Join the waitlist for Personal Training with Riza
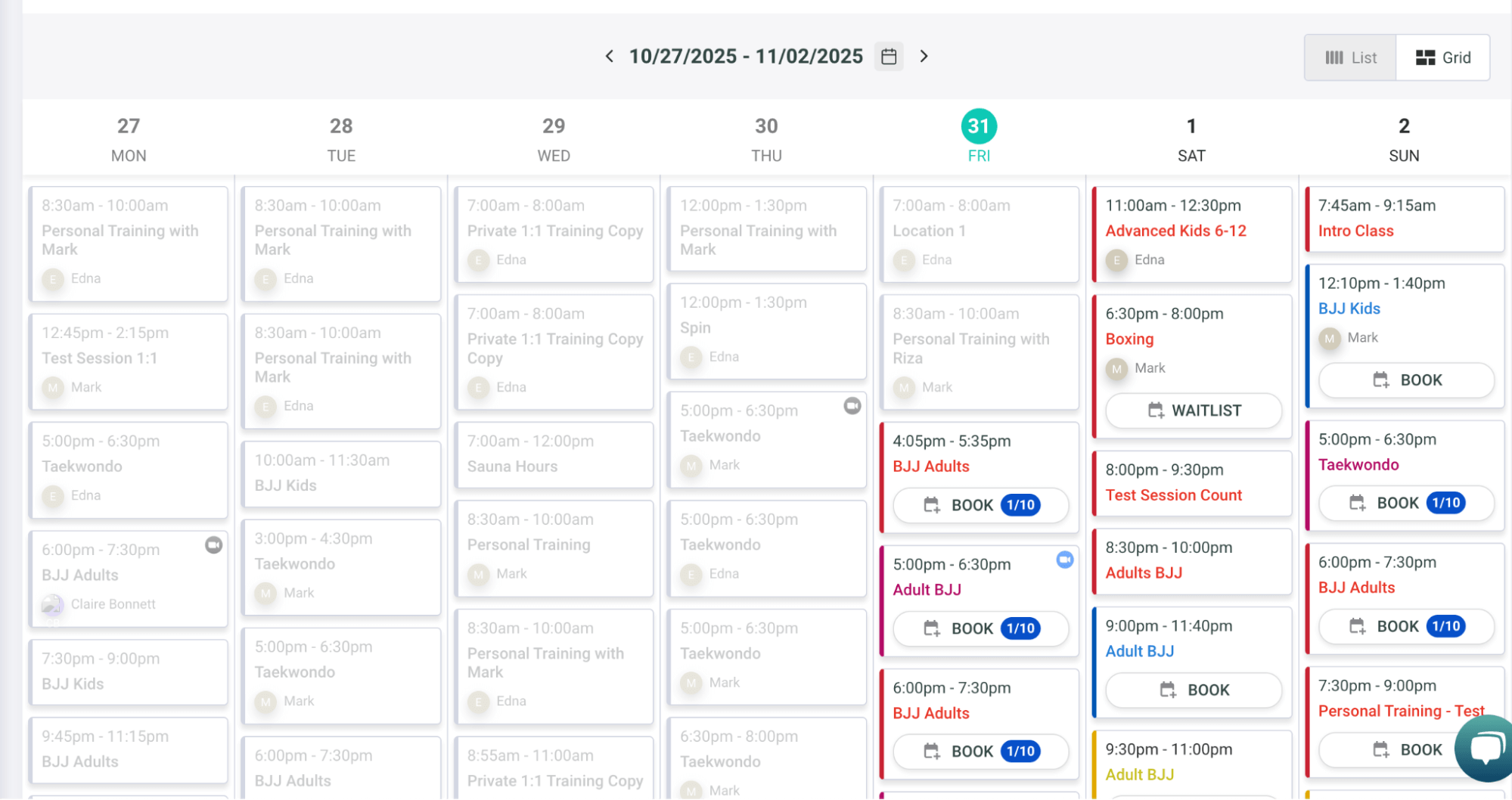 pyautogui.click(x=1193, y=411)
